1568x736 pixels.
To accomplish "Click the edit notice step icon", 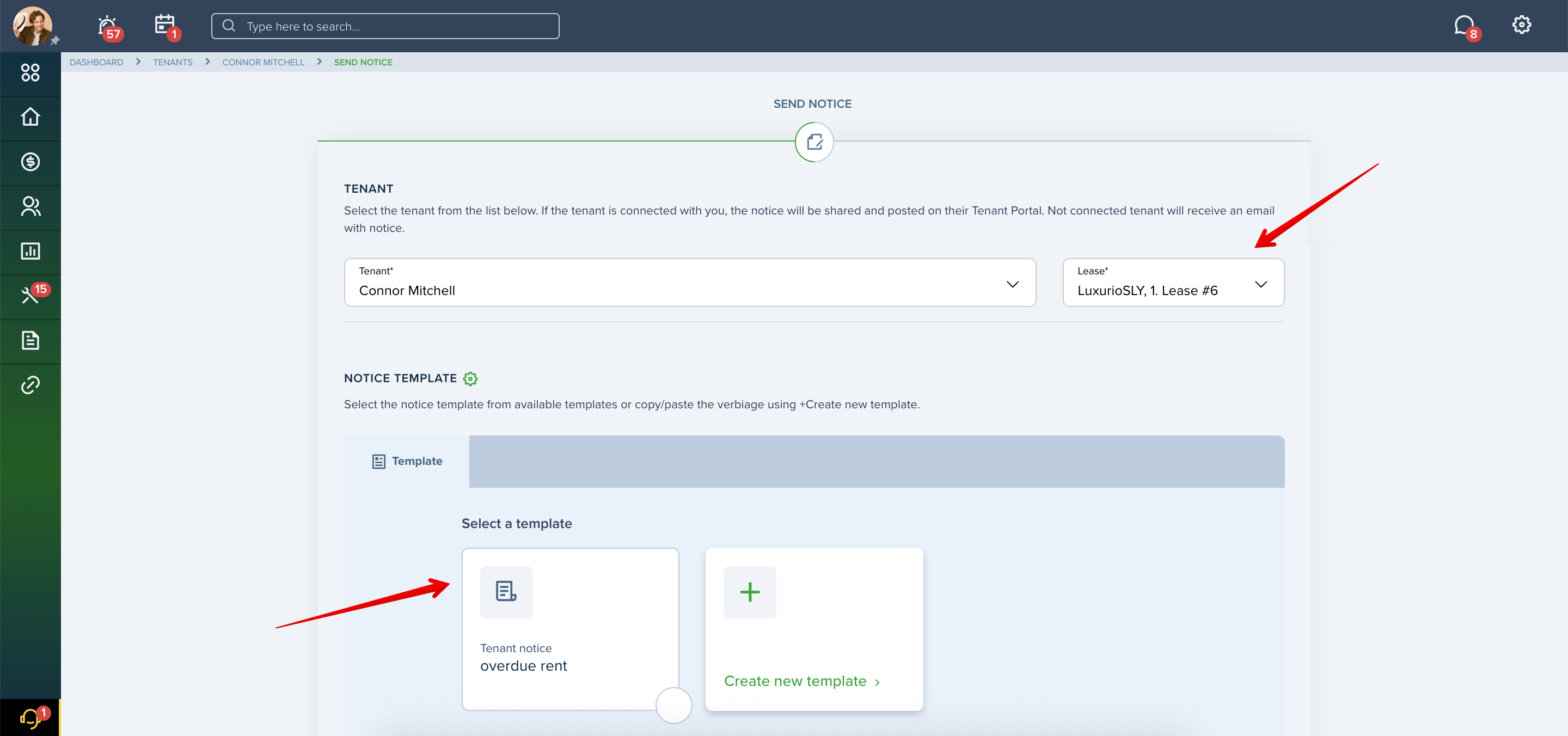I will coord(814,142).
